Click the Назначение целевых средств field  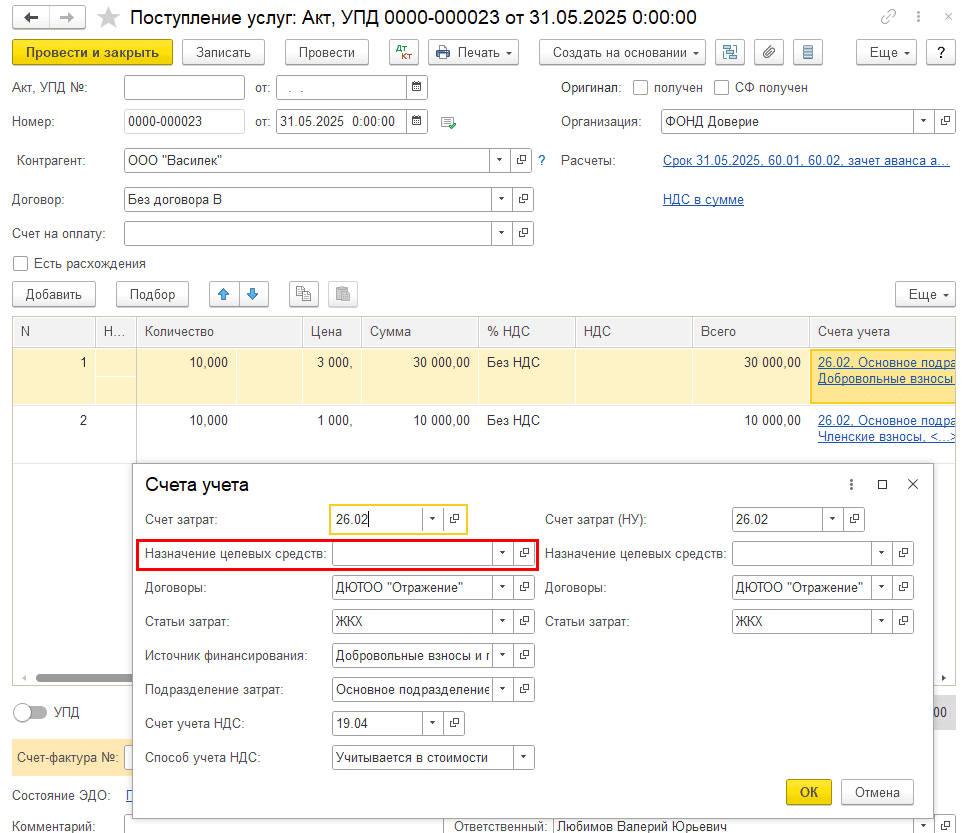412,553
